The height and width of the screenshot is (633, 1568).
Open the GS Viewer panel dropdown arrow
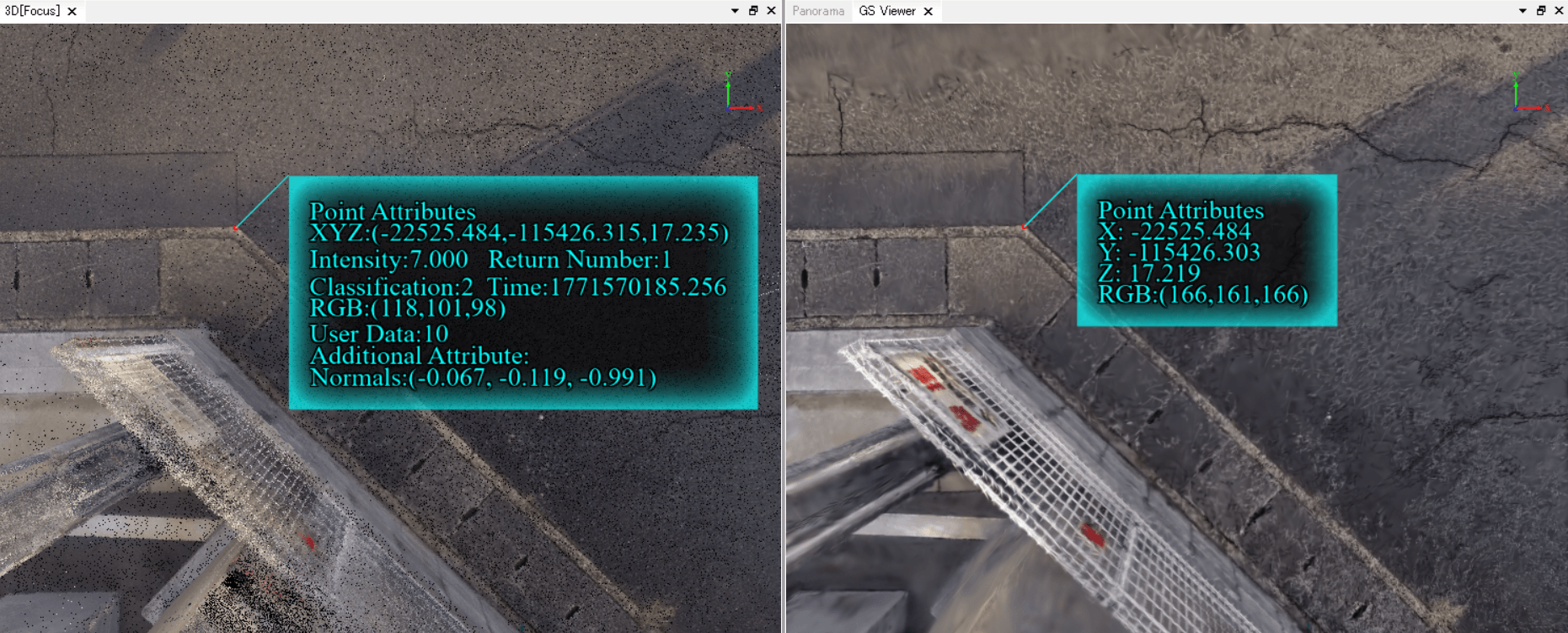[x=1523, y=11]
